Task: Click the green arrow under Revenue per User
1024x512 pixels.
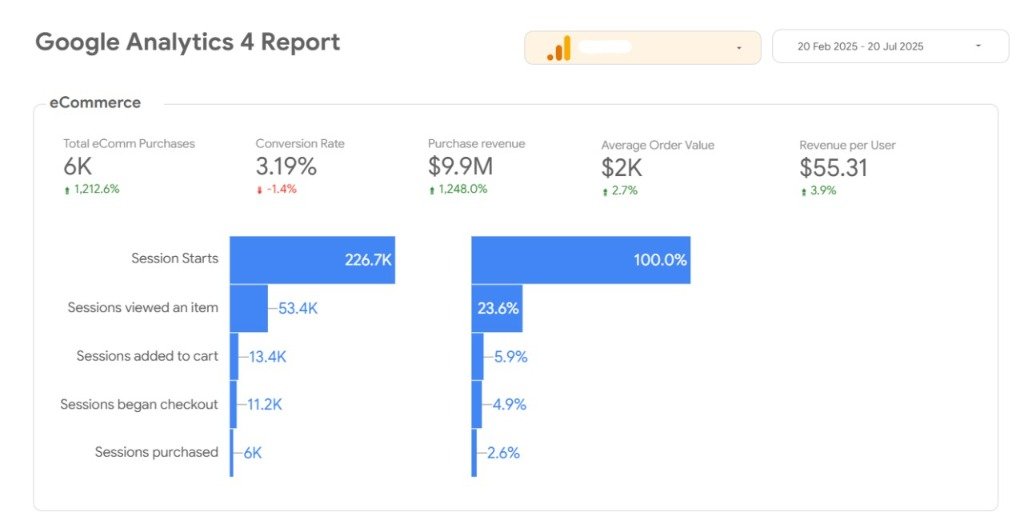Action: click(x=803, y=191)
